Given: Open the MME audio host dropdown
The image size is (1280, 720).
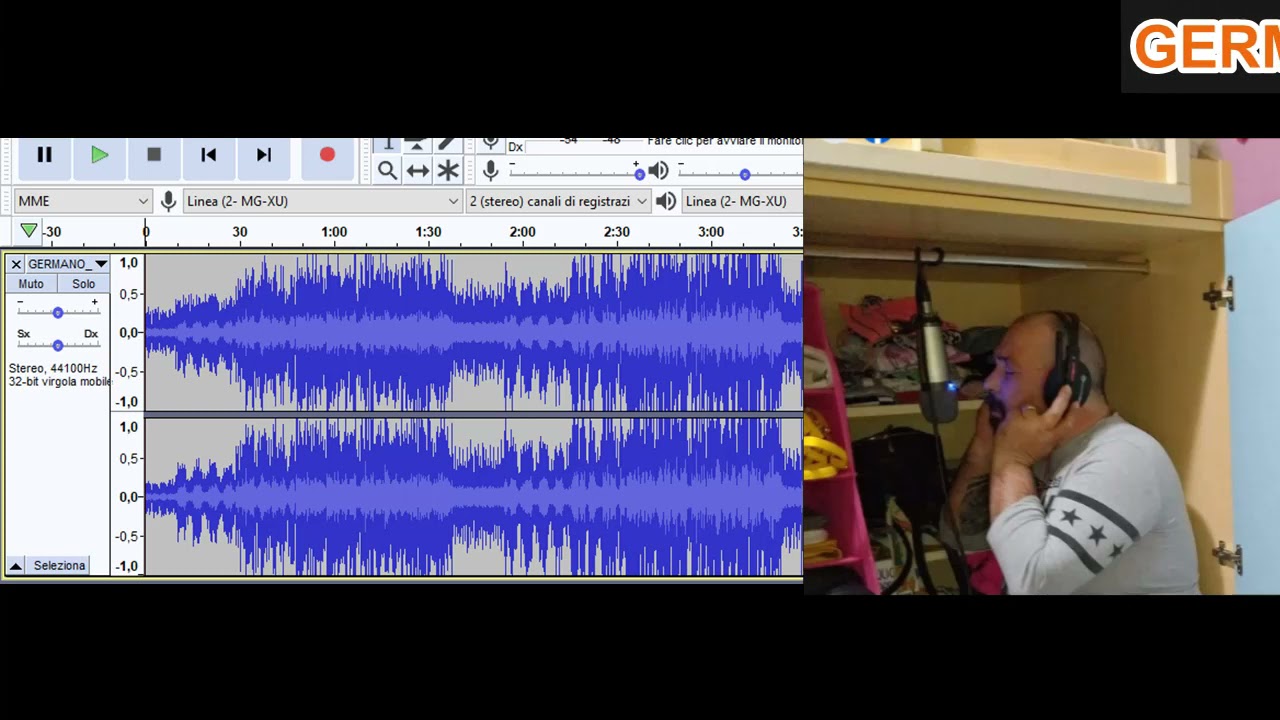Looking at the screenshot, I should click(x=83, y=201).
